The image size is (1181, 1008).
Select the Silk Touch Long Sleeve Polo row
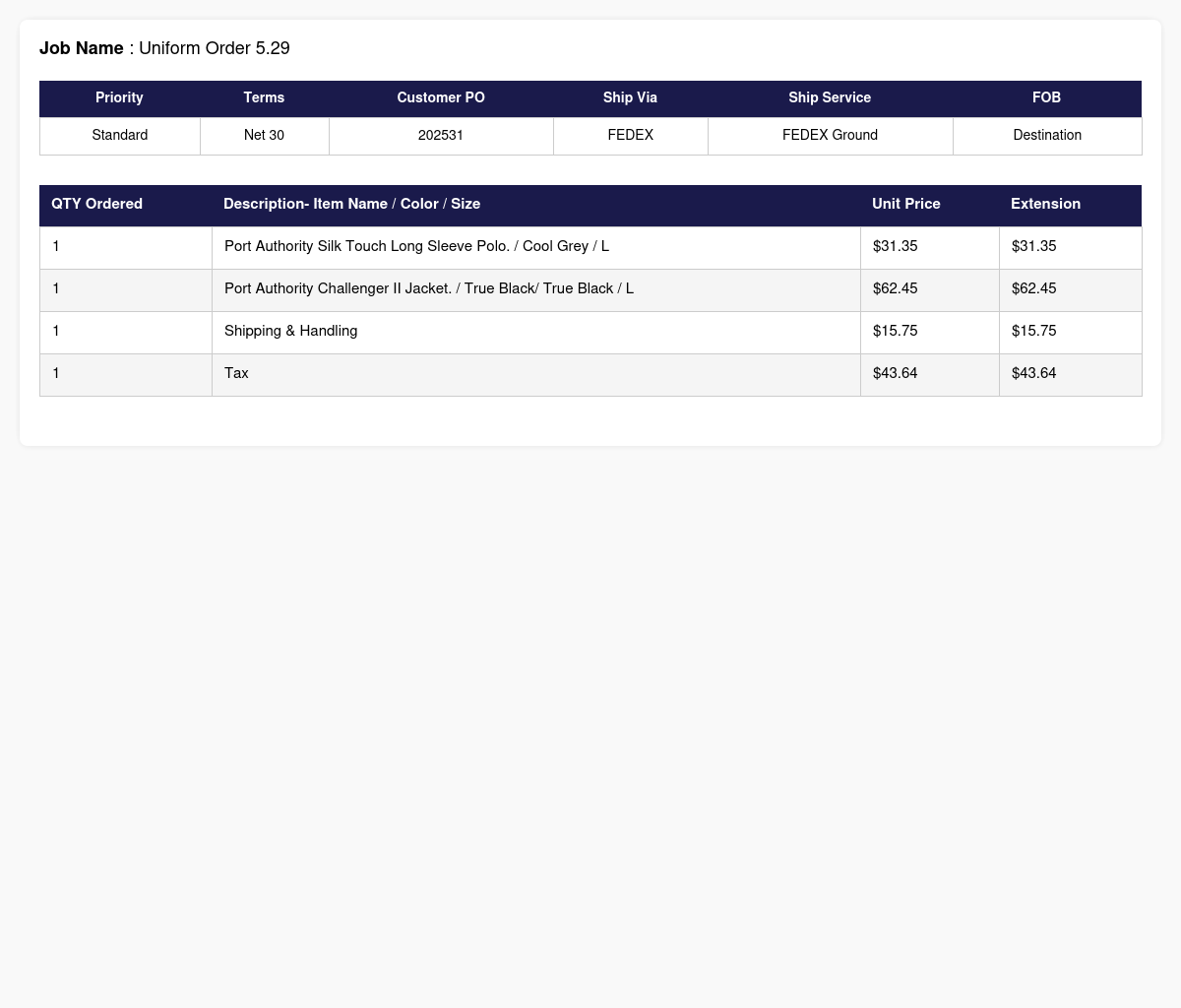(x=590, y=247)
